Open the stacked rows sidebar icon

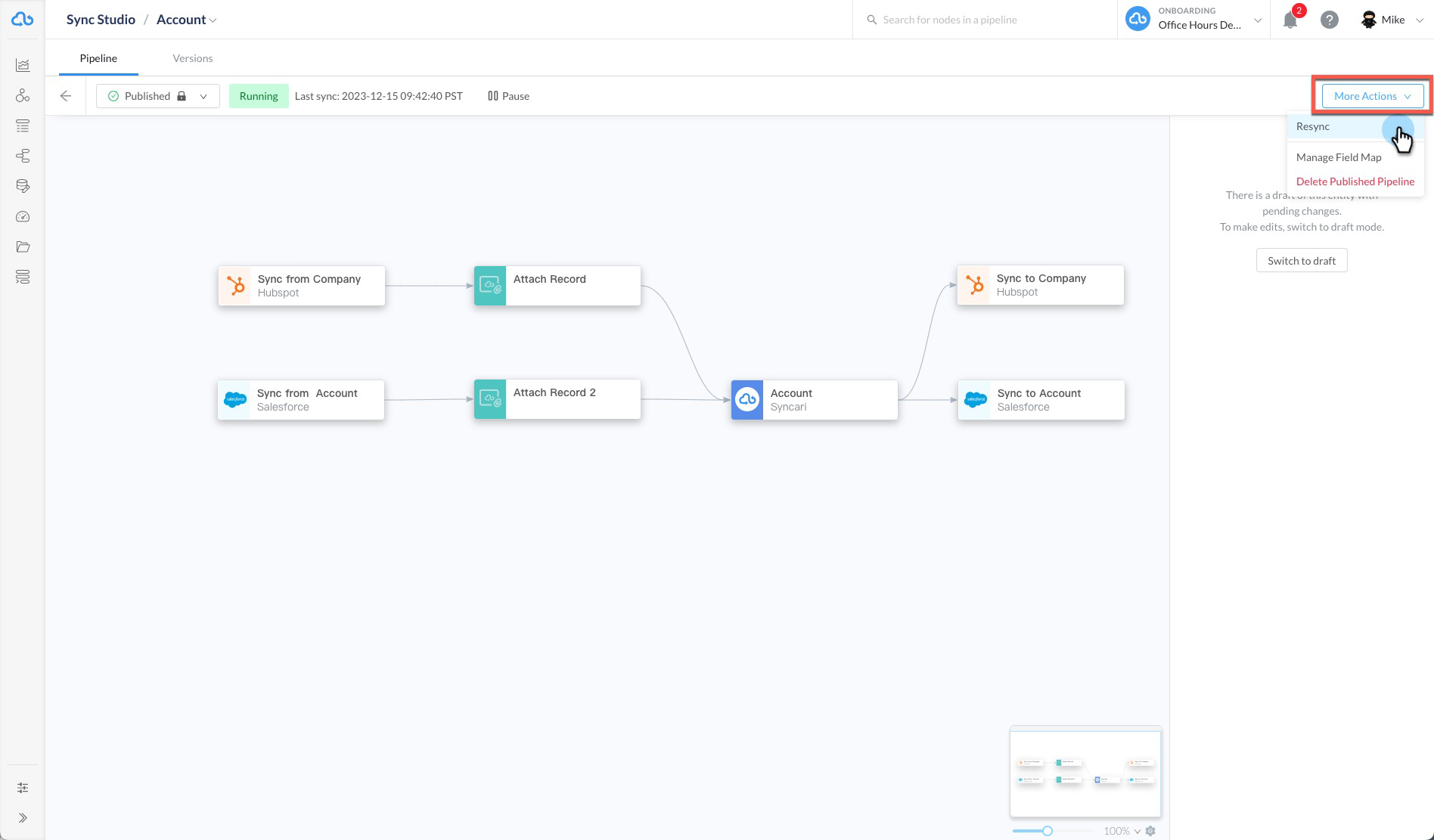click(x=23, y=277)
